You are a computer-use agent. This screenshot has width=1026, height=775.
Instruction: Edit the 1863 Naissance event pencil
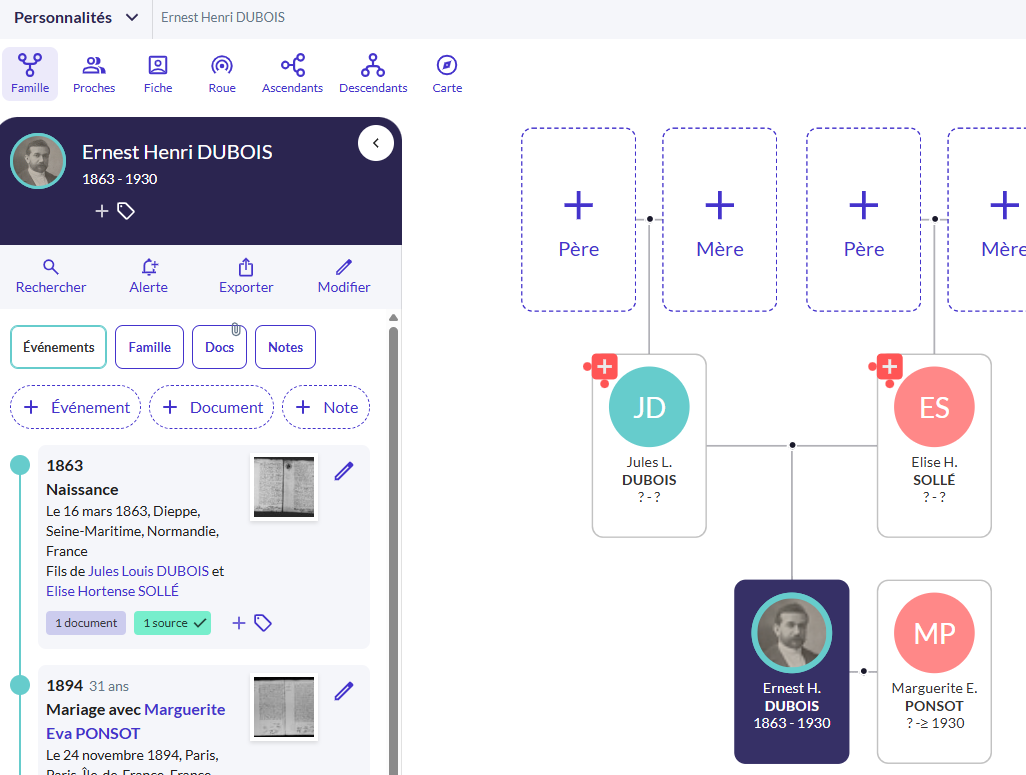pos(344,471)
